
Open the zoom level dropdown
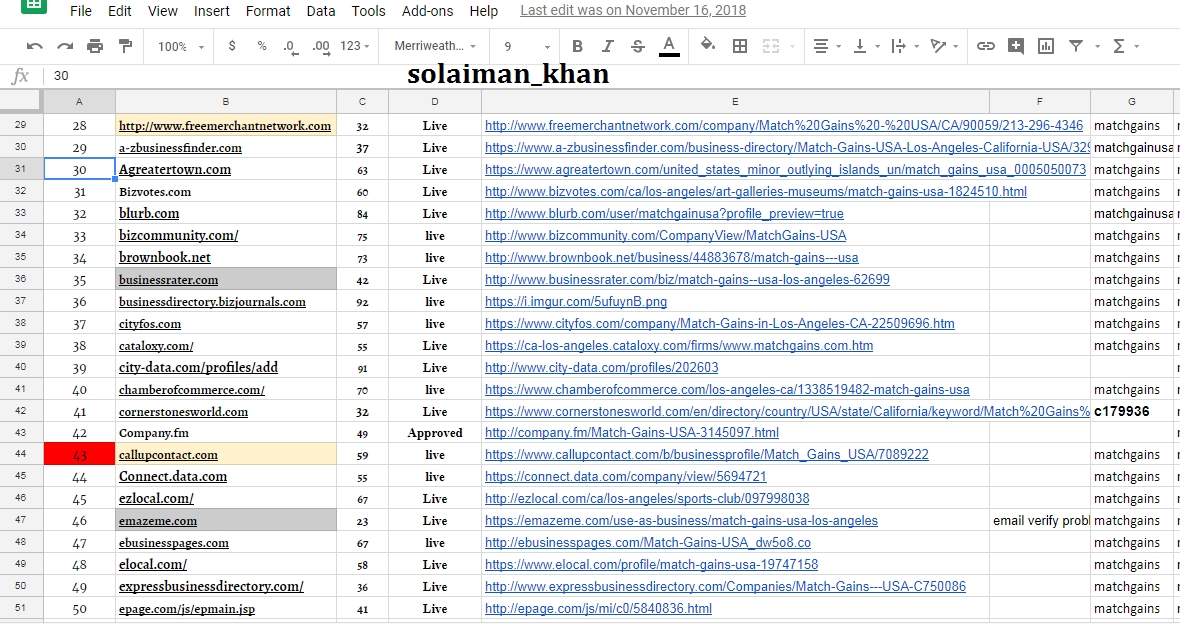tap(181, 46)
